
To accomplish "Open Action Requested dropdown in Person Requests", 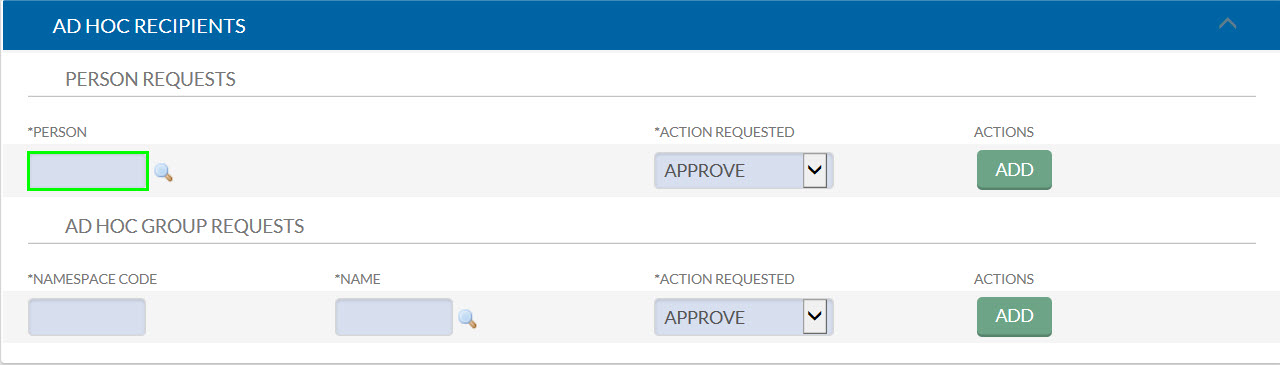I will [x=743, y=171].
